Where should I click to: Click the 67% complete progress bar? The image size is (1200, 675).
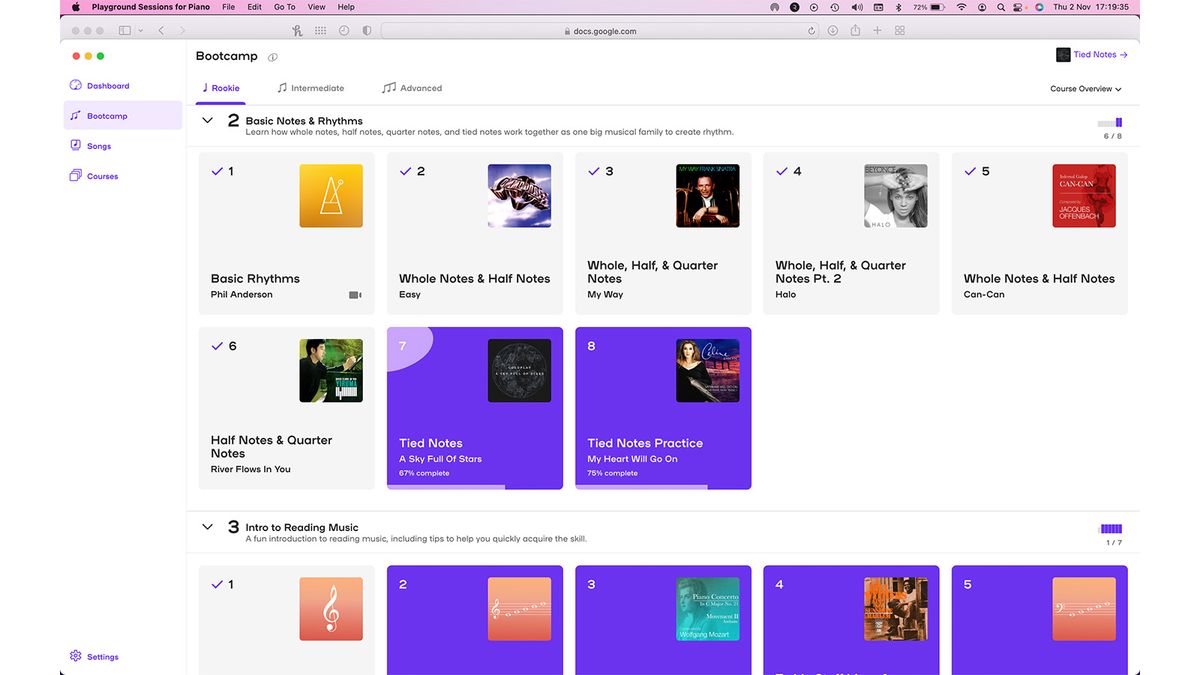(x=475, y=487)
